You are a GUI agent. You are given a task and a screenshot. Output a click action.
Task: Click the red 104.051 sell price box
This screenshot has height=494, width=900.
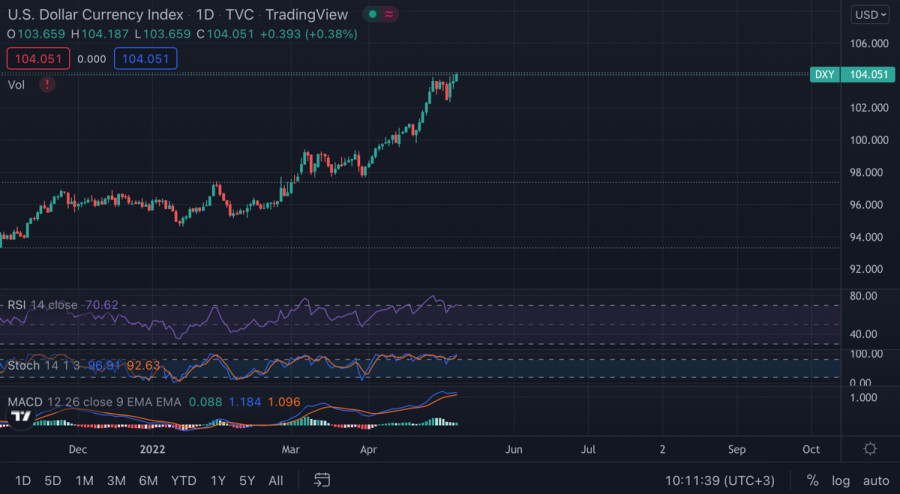point(38,59)
